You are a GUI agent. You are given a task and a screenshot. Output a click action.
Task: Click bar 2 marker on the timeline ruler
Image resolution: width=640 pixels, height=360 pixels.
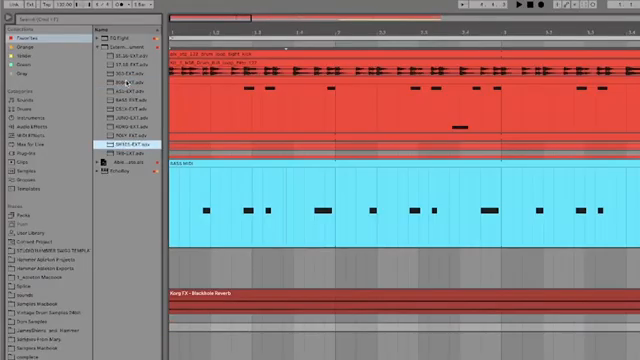tap(337, 32)
